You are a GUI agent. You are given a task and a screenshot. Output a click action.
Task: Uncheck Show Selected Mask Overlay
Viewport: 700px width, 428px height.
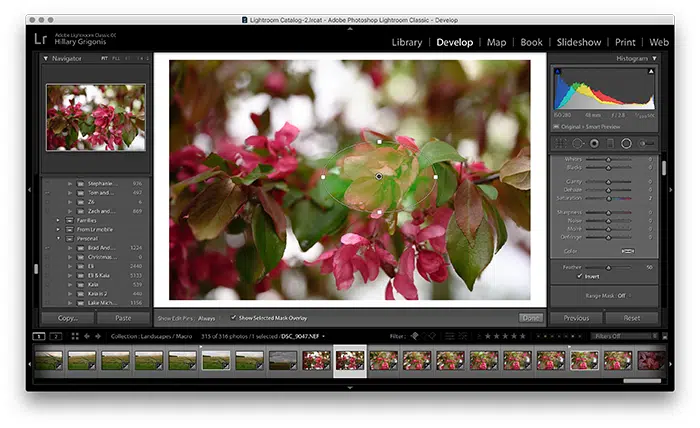click(233, 317)
